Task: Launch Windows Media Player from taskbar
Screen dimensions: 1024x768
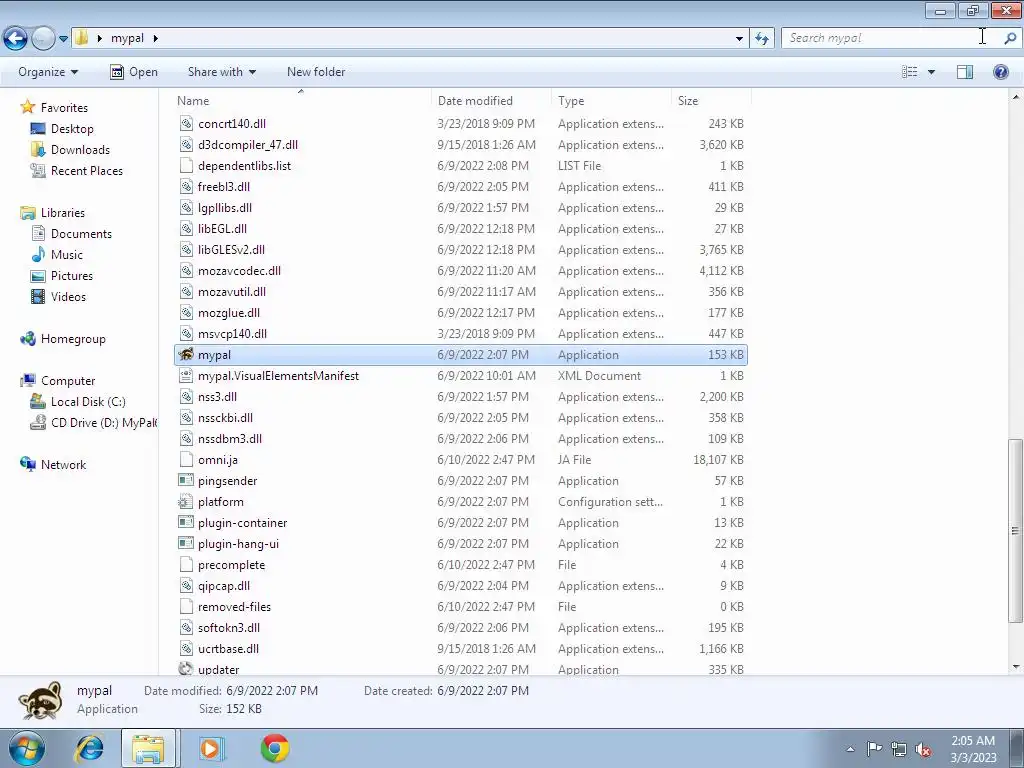Action: coord(210,748)
